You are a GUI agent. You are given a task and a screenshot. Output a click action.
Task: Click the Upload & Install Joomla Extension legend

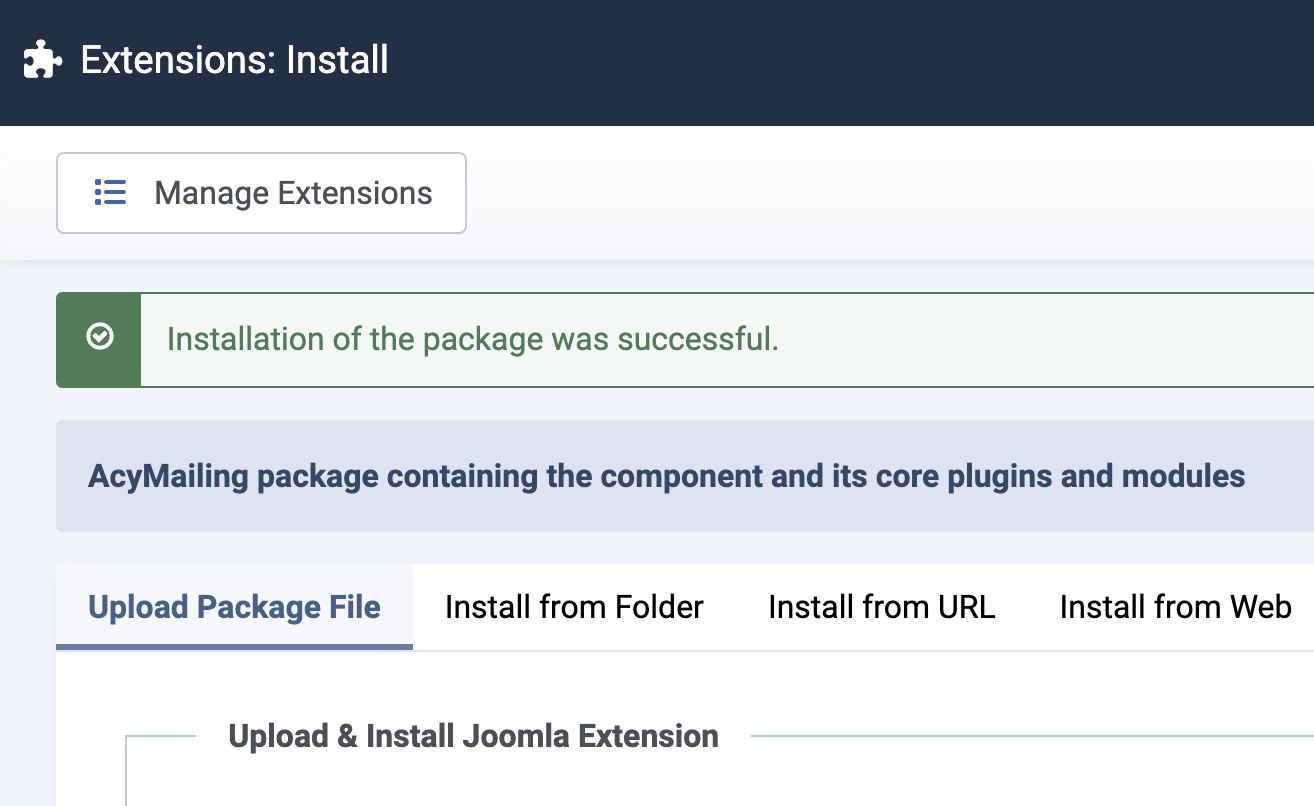[473, 737]
